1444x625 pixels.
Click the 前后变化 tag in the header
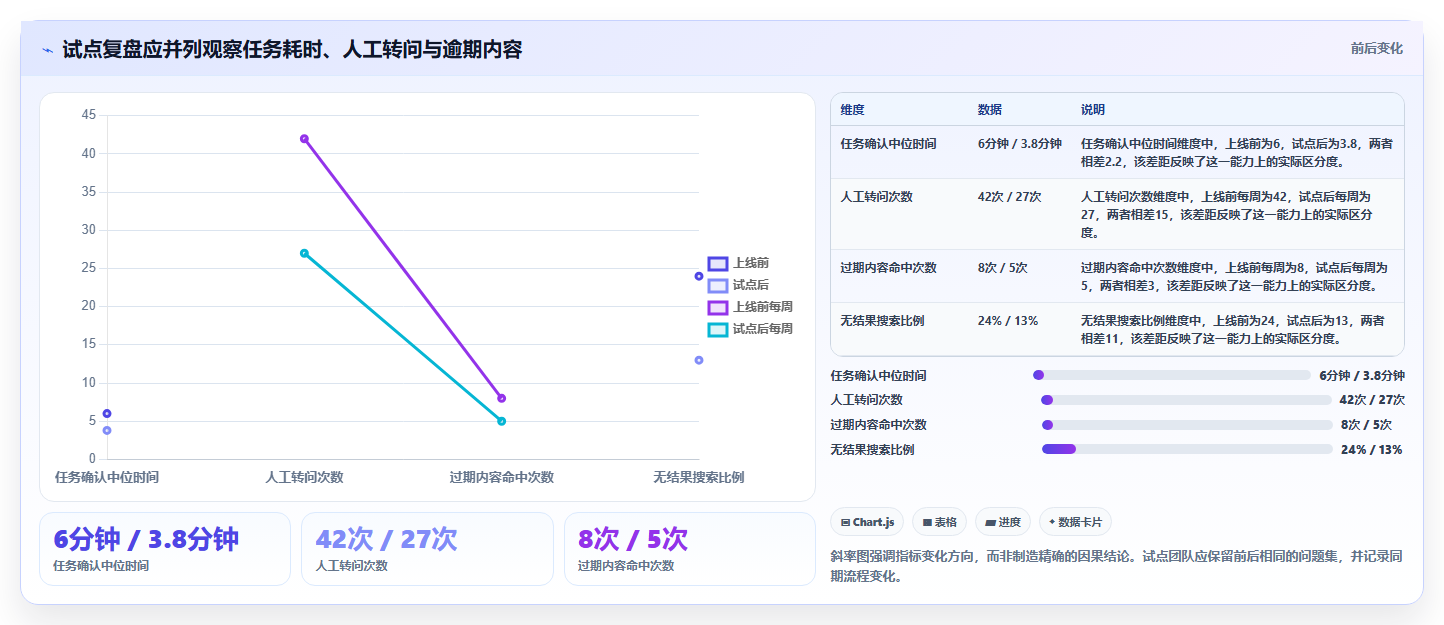(x=1376, y=48)
